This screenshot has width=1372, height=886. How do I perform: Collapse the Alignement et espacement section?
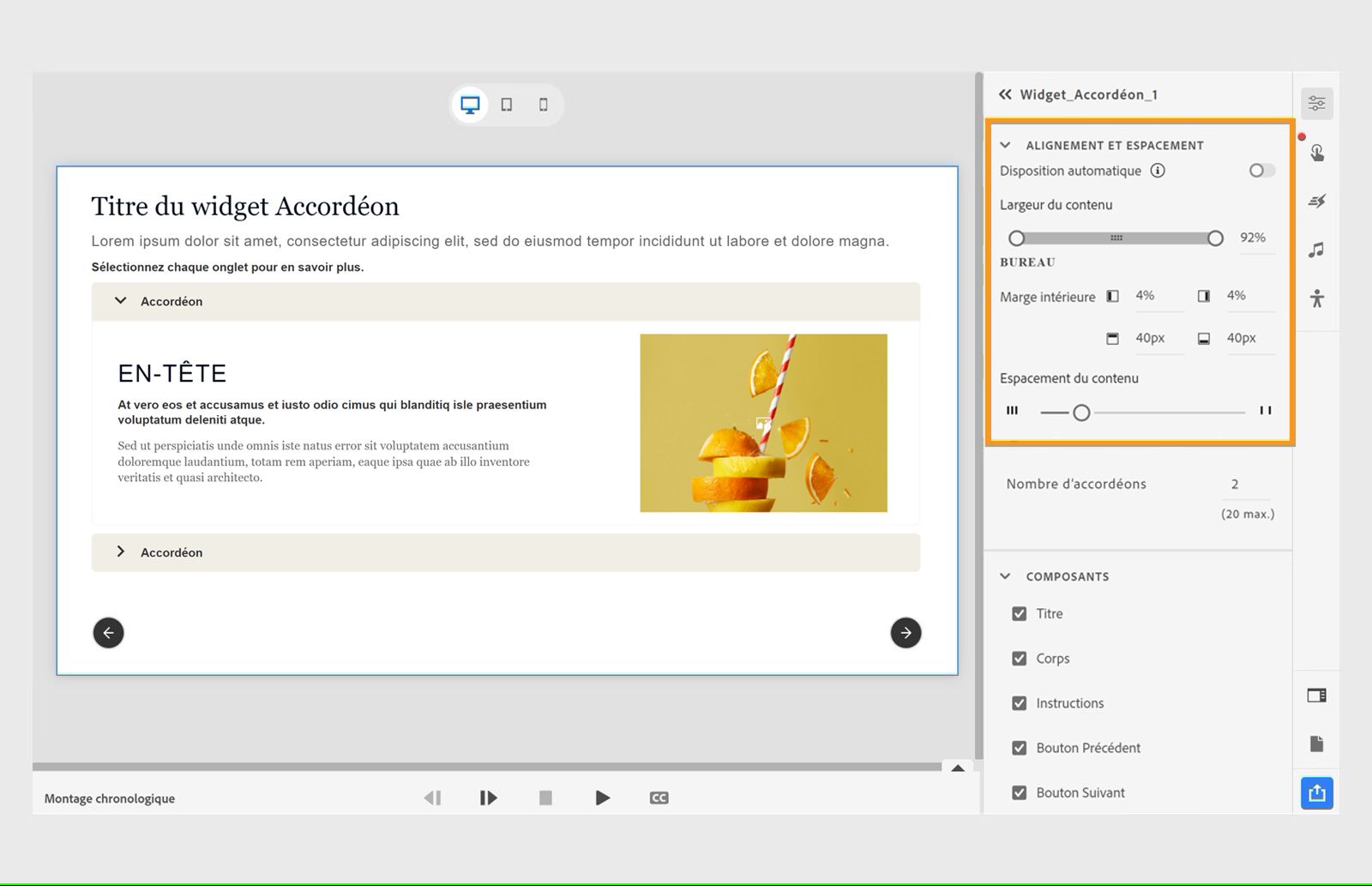coord(1005,145)
